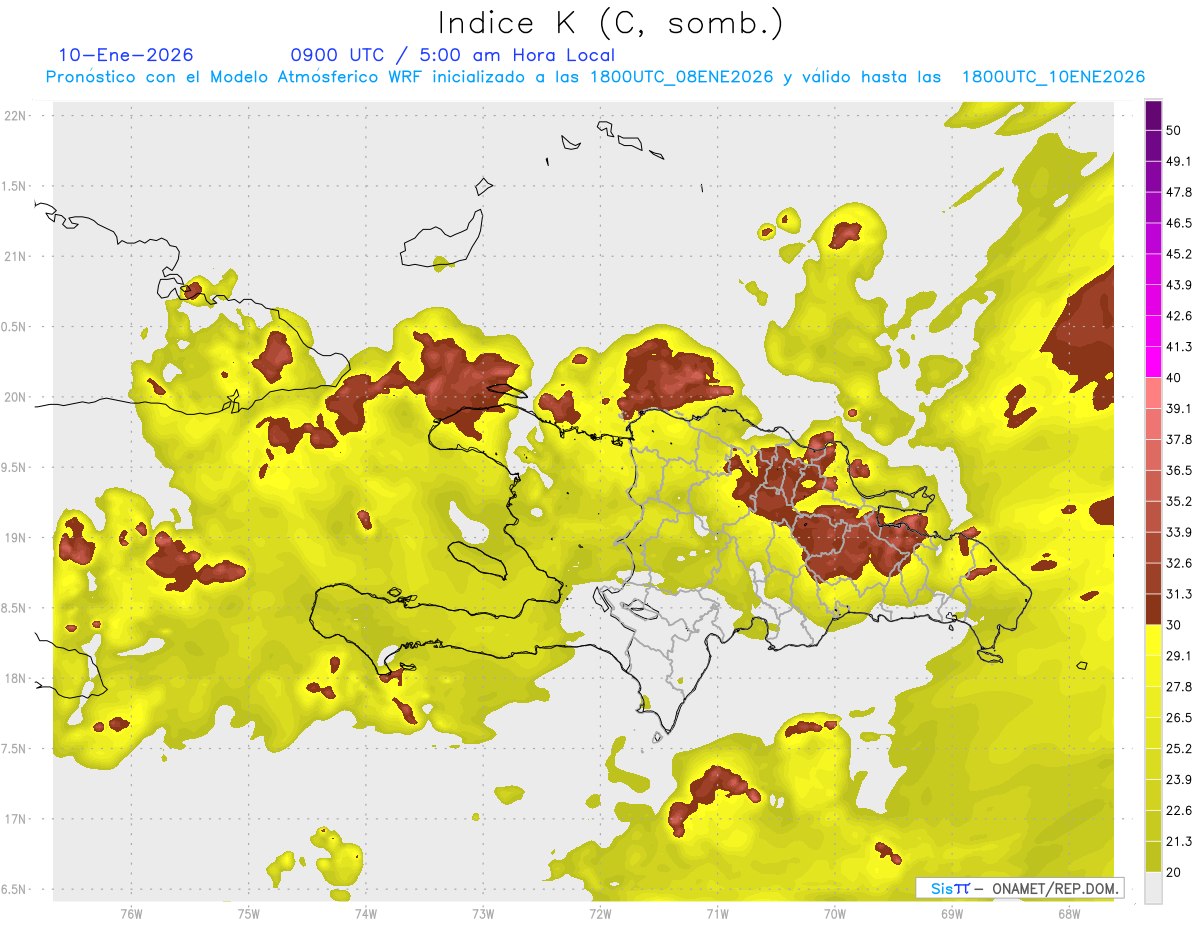This screenshot has width=1200, height=927.
Task: Click the model initialization time "1800UTC_08ENE2026"
Action: coord(681,77)
